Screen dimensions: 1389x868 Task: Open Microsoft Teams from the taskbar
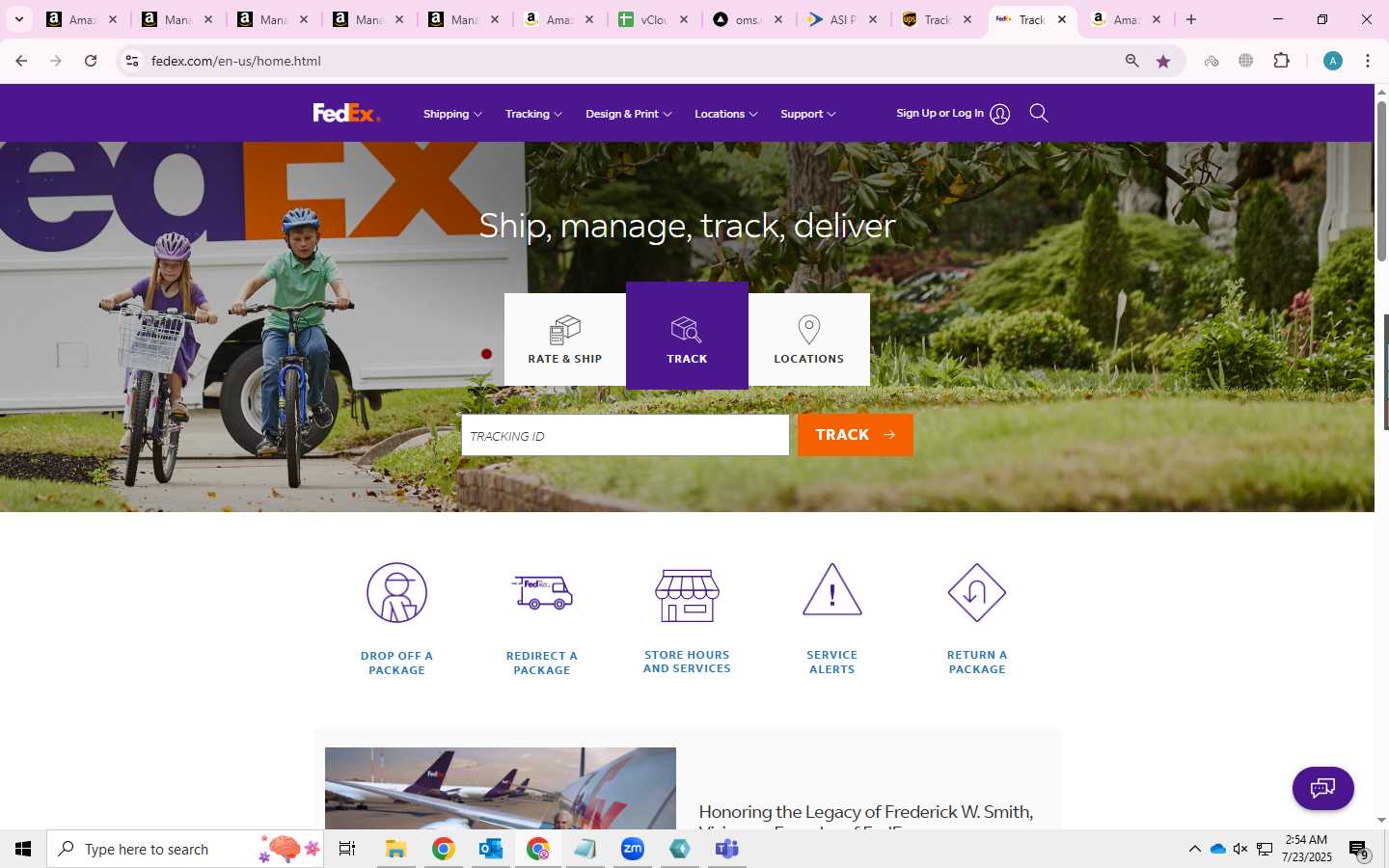(x=727, y=849)
